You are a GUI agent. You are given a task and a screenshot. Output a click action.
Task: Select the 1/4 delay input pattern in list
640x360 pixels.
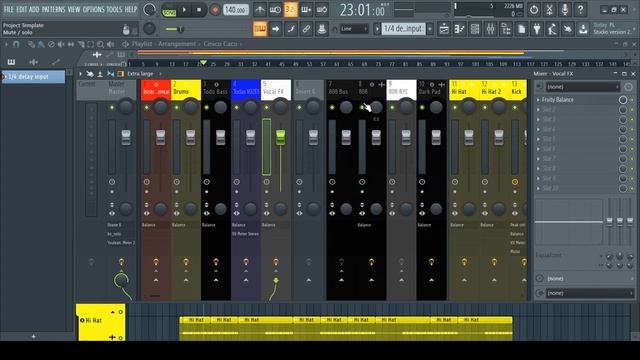(33, 77)
